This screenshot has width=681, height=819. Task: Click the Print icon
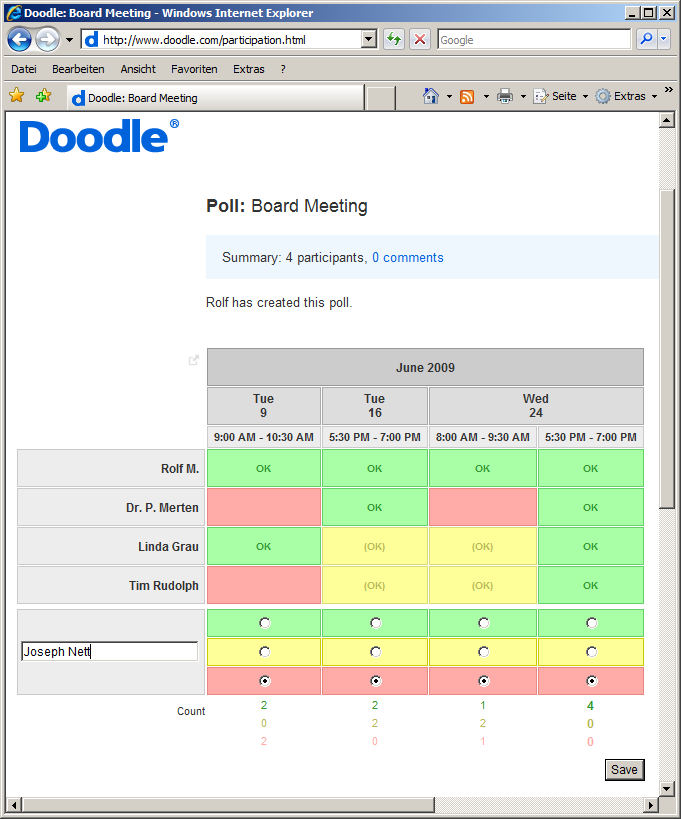(x=505, y=96)
